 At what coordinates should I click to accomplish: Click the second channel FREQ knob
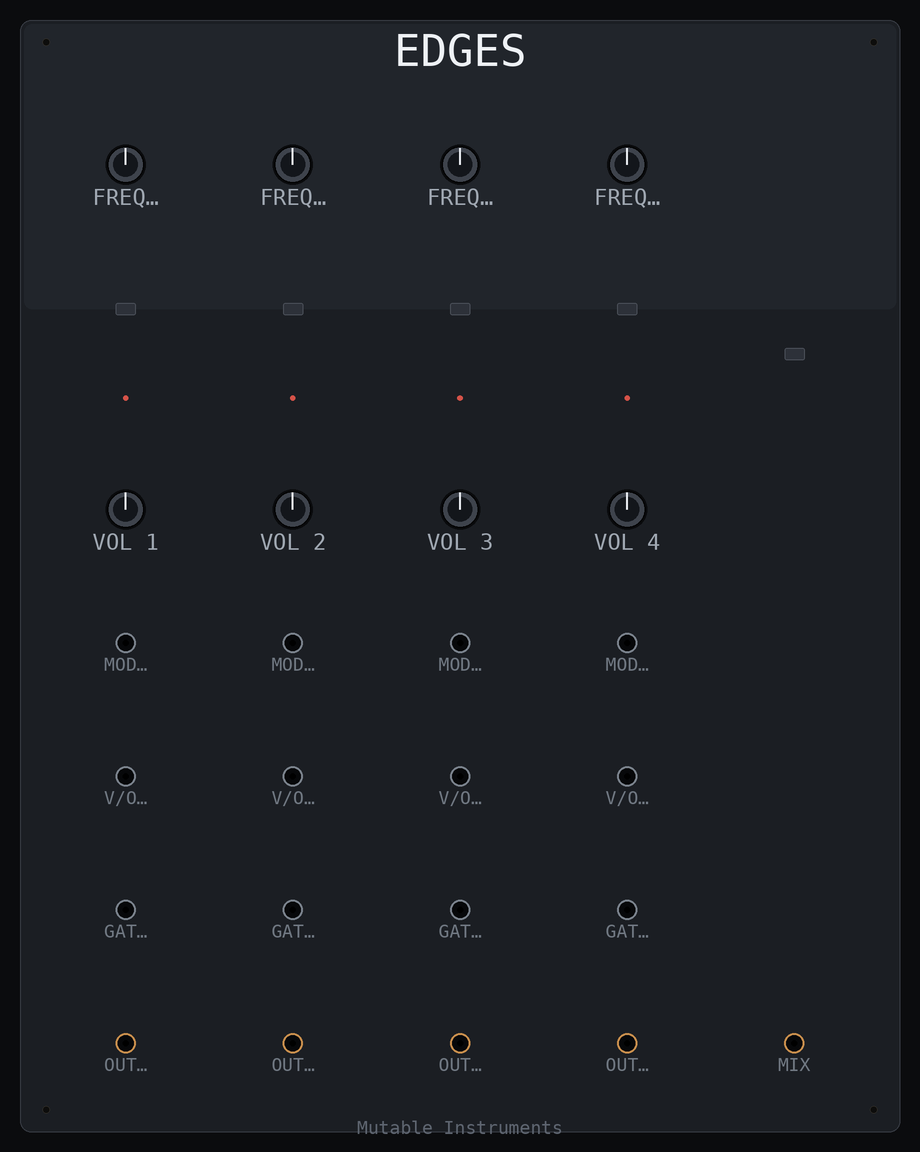(292, 165)
